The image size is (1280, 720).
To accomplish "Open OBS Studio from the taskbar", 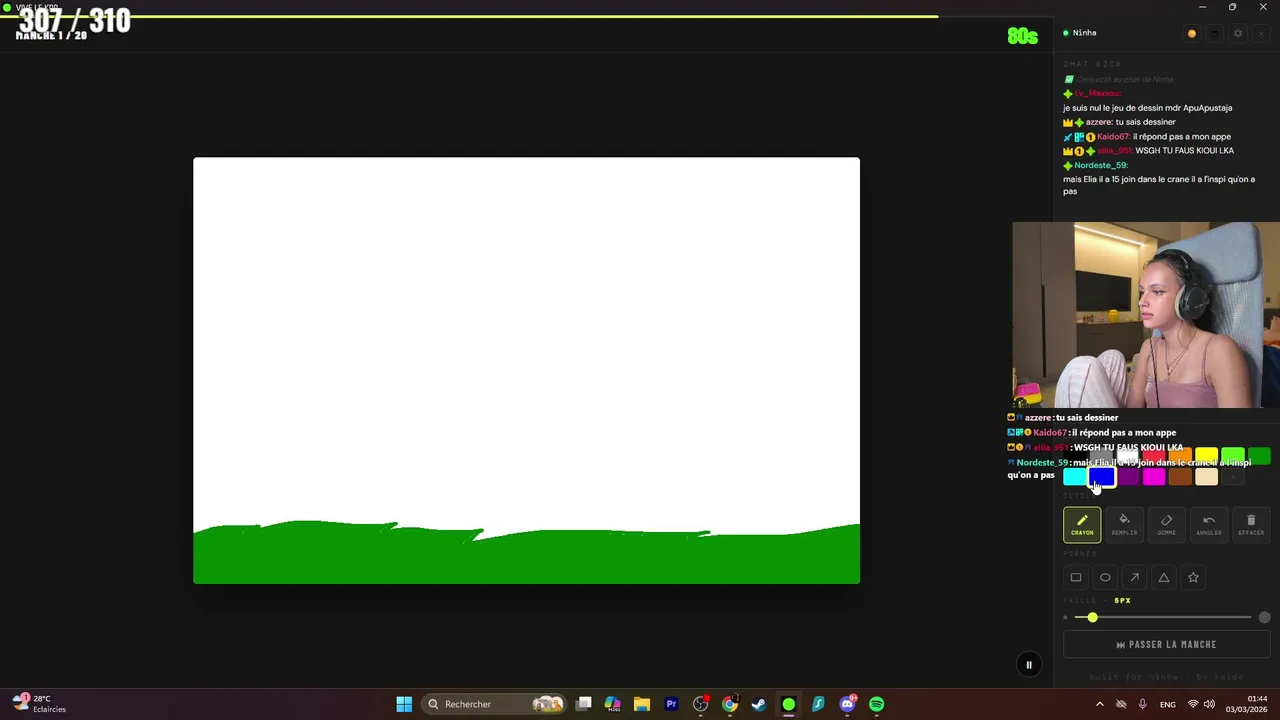I will point(700,704).
